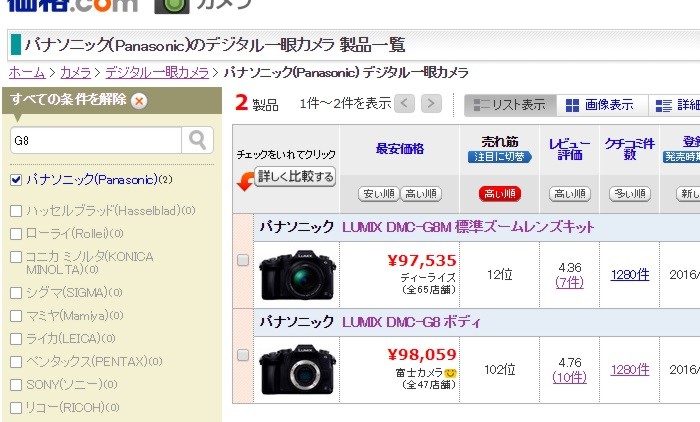Screen dimensions: 700x422
Task: Click 詳しく比較する button
Action: click(295, 176)
